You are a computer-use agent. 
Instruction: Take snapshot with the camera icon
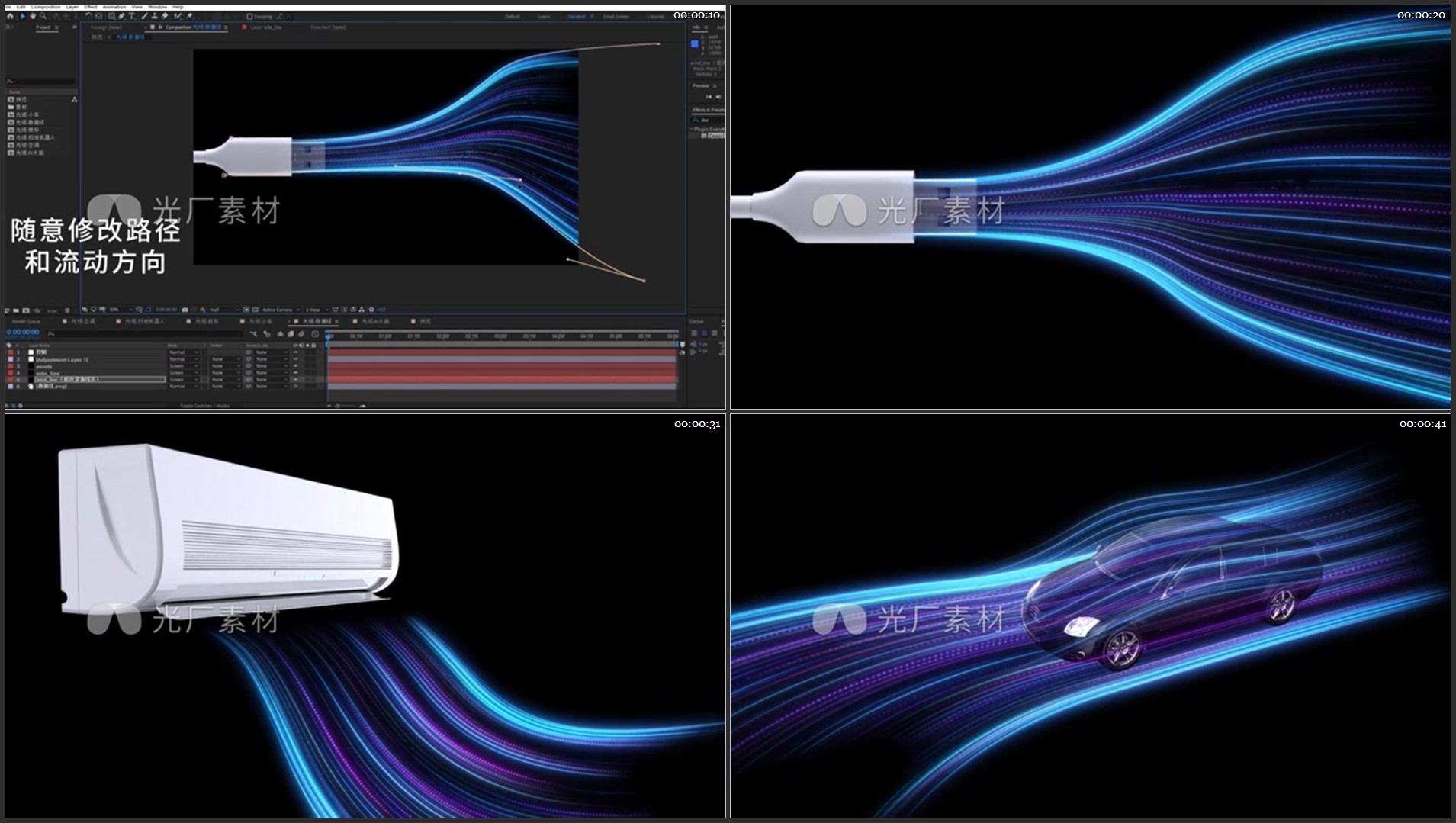pyautogui.click(x=185, y=310)
